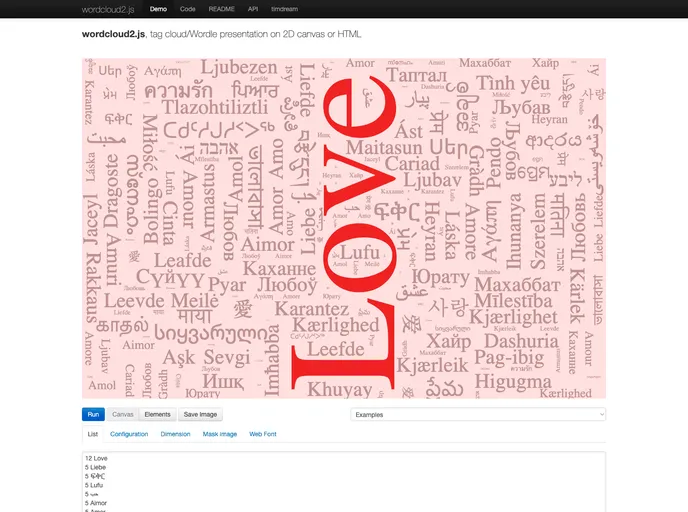
Task: Open the Mask Image tab
Action: coord(219,434)
